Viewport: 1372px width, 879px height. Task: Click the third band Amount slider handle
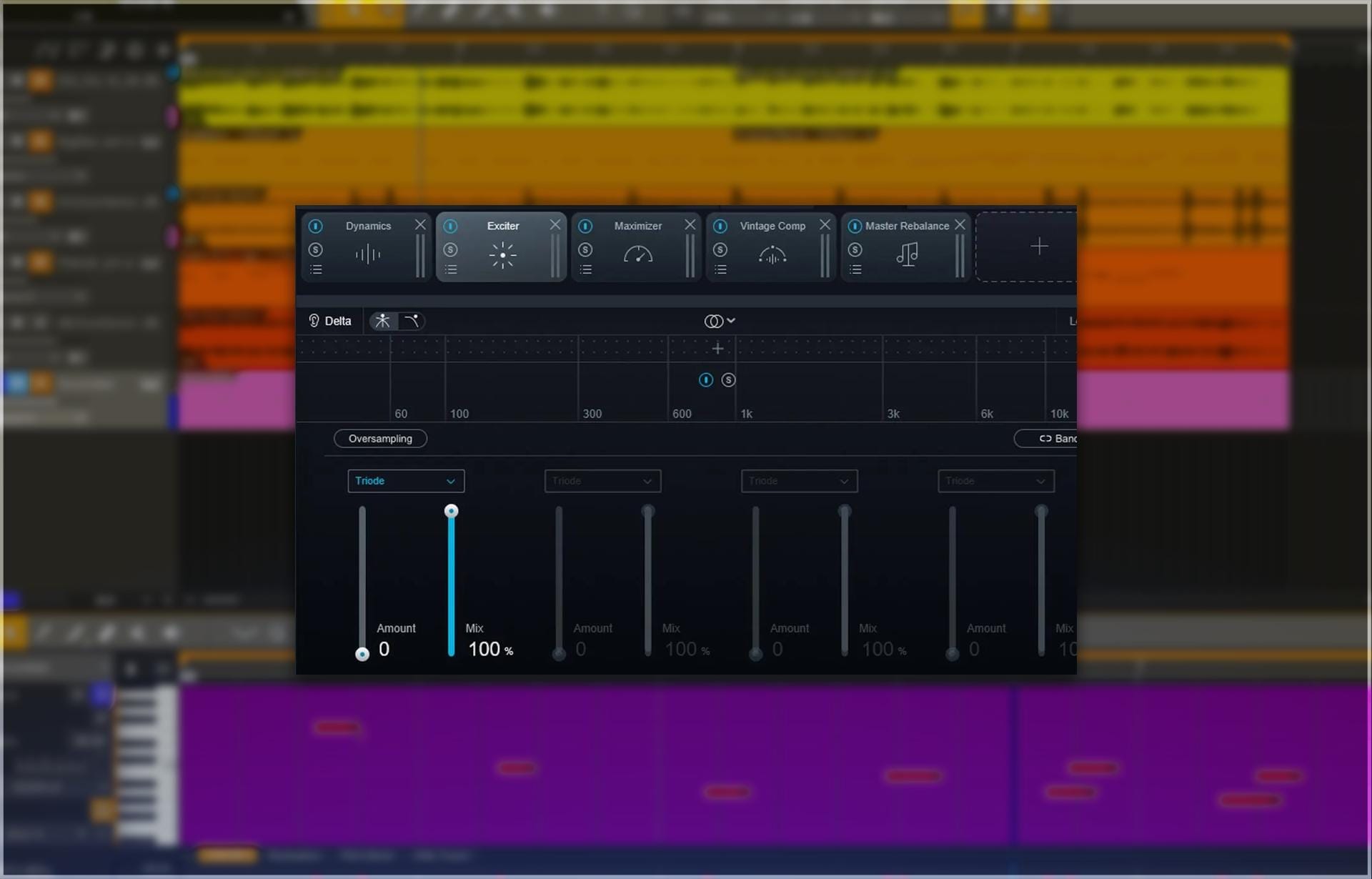(755, 654)
